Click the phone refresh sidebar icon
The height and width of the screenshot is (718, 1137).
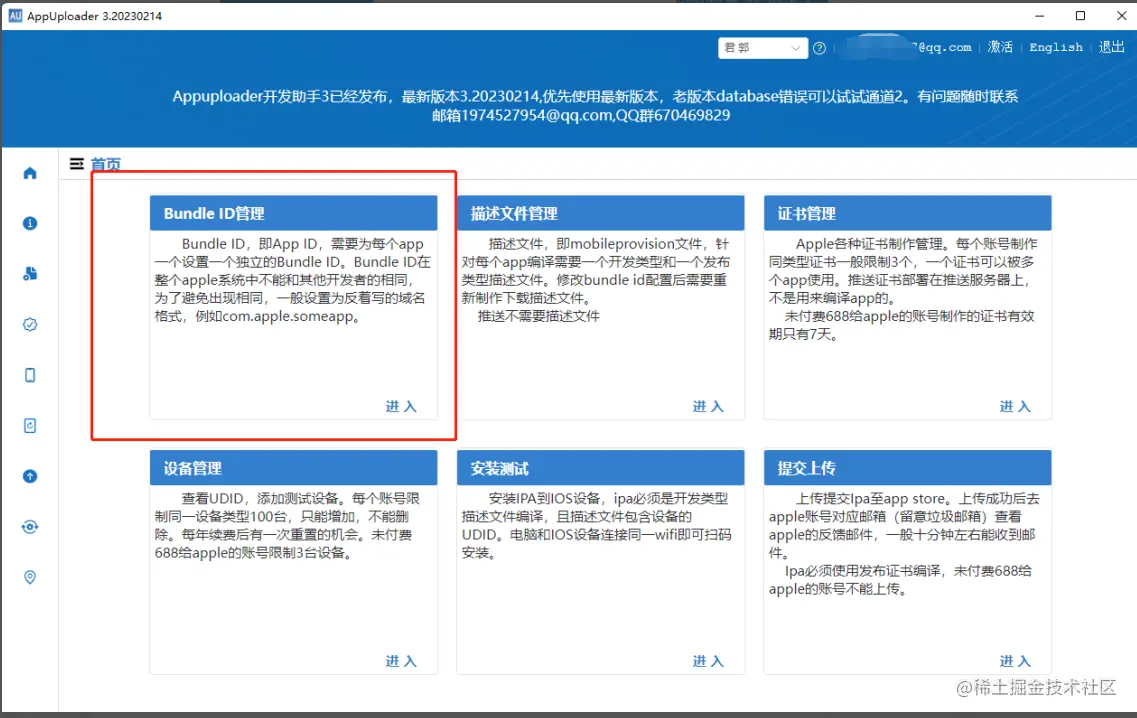[x=30, y=426]
